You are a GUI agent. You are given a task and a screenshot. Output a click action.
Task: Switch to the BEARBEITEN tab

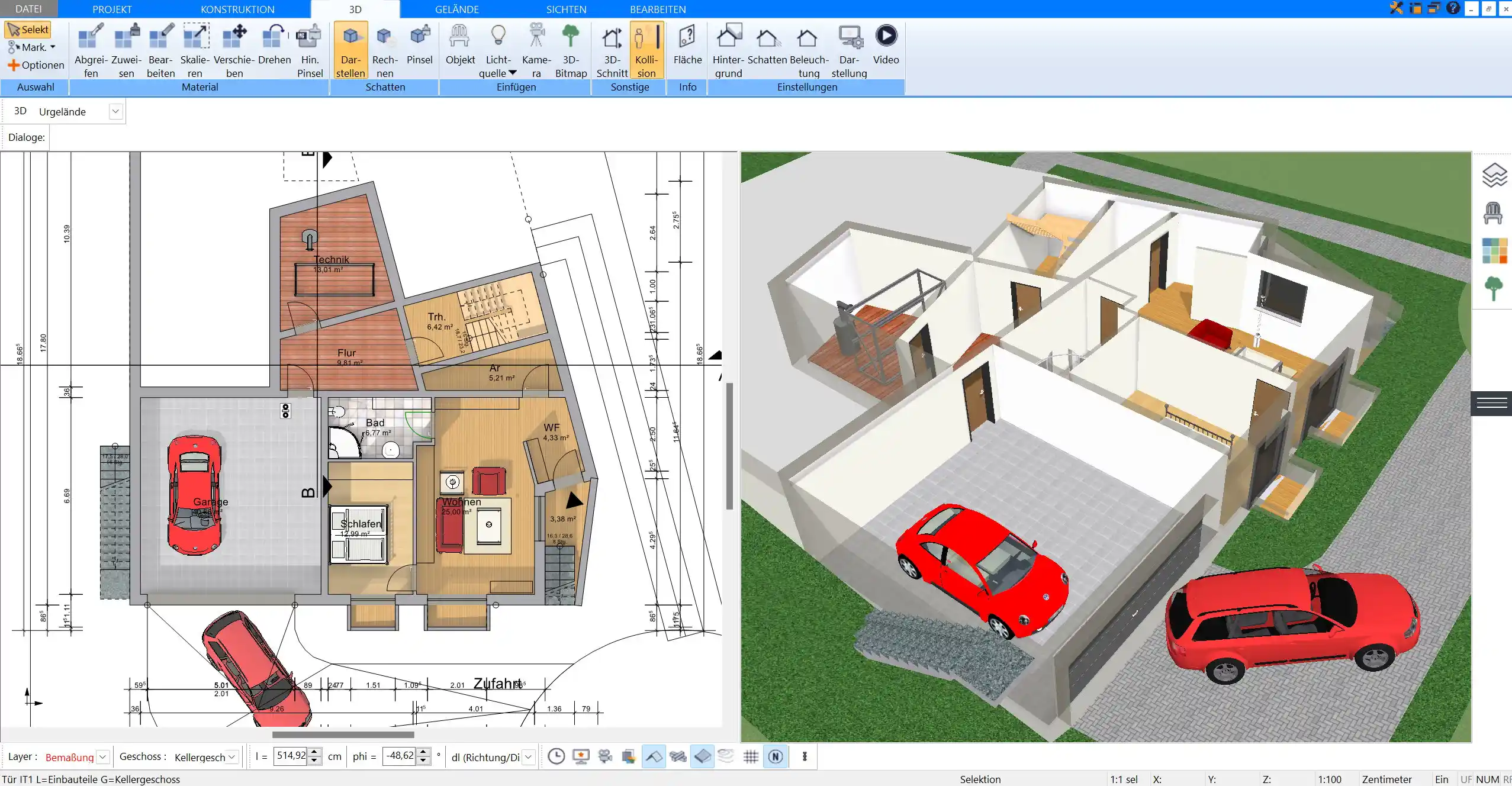pos(658,9)
